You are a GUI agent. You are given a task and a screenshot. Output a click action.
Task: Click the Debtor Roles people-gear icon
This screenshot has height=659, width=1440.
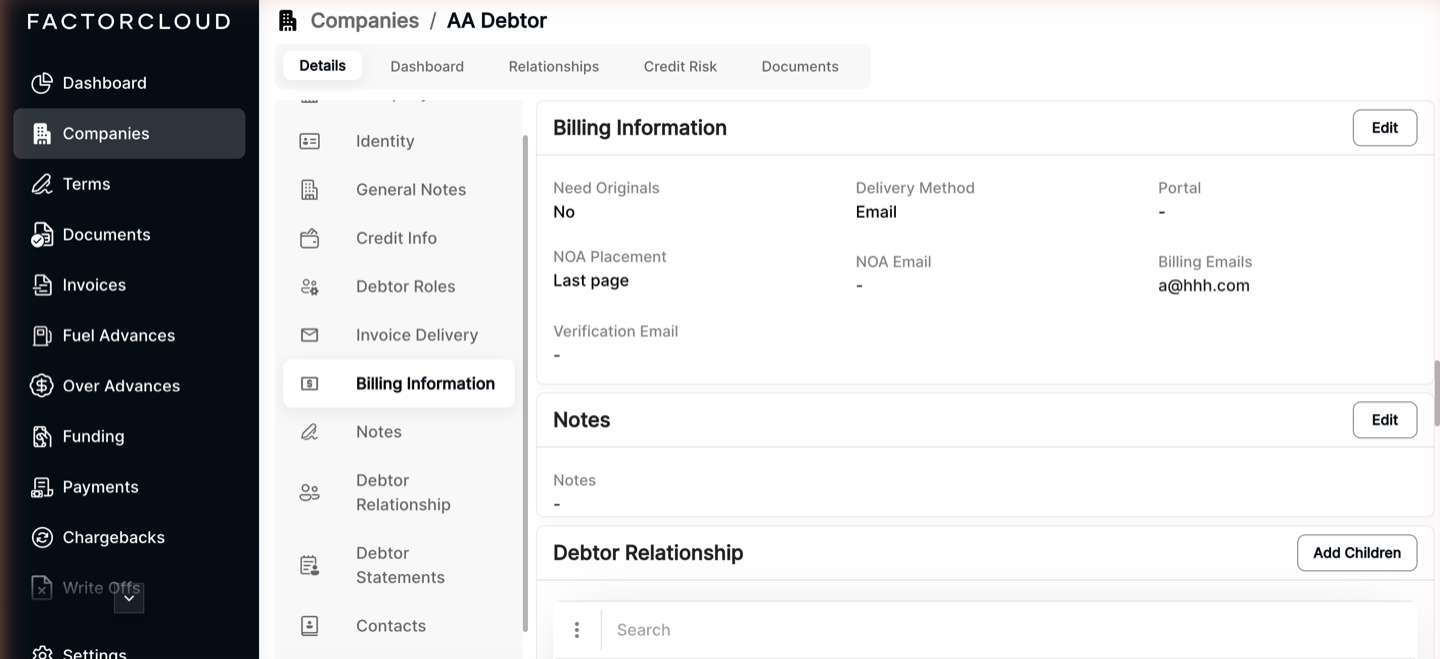pos(310,287)
